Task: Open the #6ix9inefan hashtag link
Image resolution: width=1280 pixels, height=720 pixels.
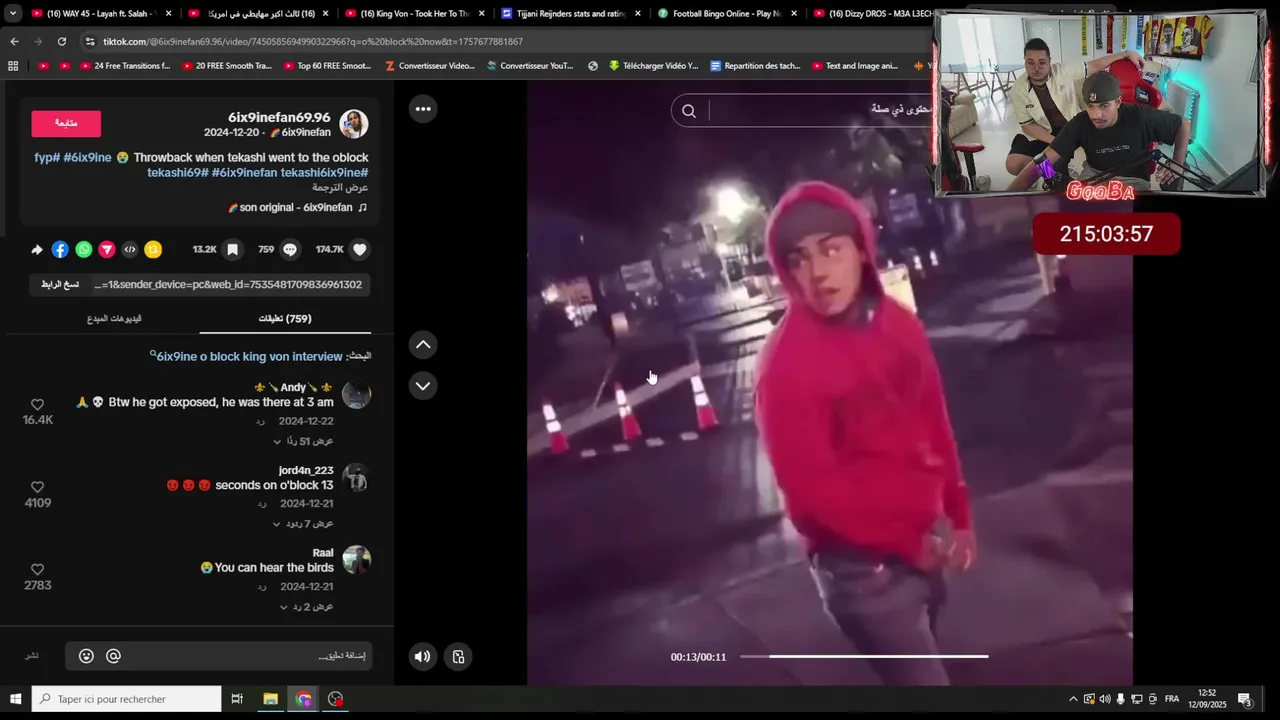Action: pyautogui.click(x=244, y=173)
